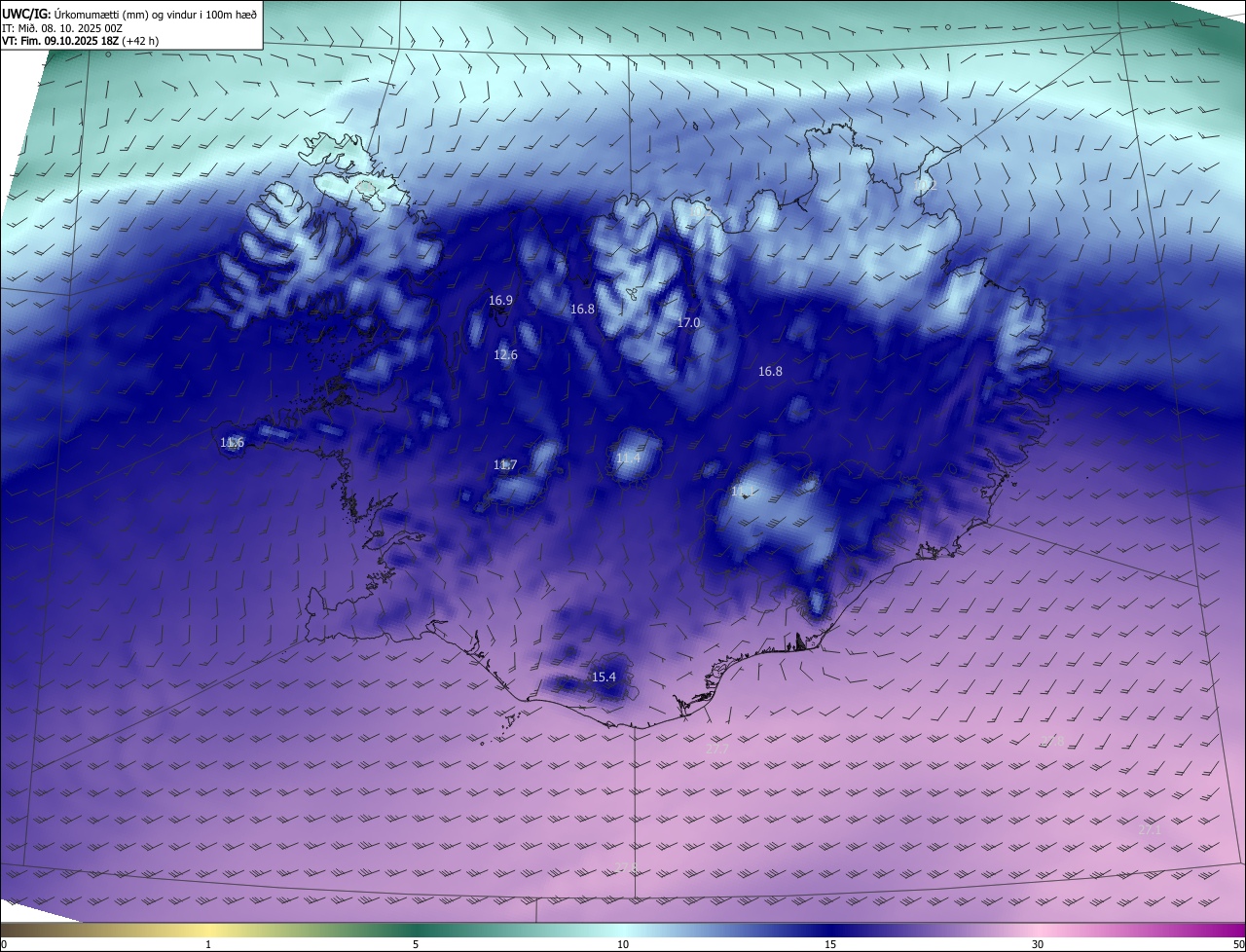Click the map value 11.6
Image resolution: width=1246 pixels, height=952 pixels.
(x=232, y=443)
